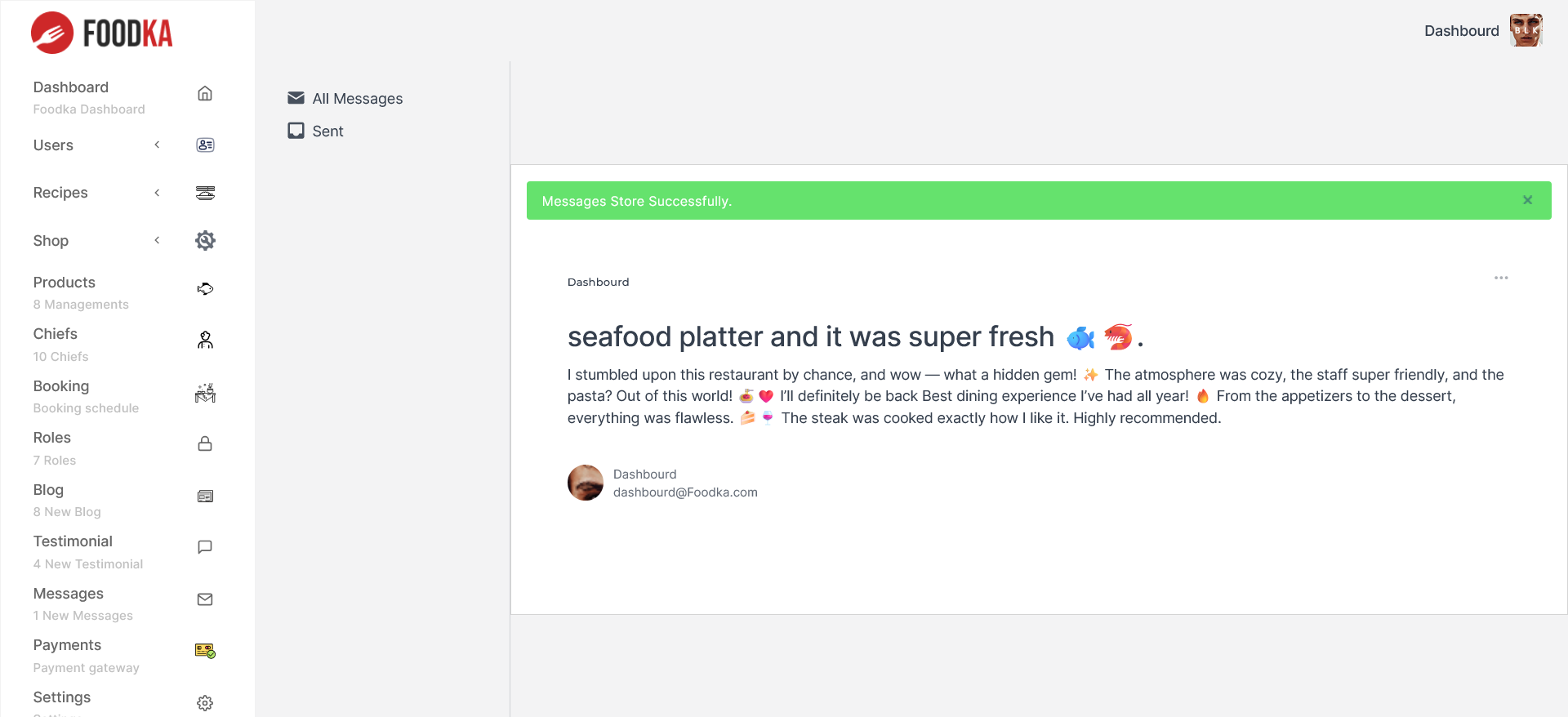Click the Booking table icon
Screen dimensions: 1568x717
click(x=205, y=394)
